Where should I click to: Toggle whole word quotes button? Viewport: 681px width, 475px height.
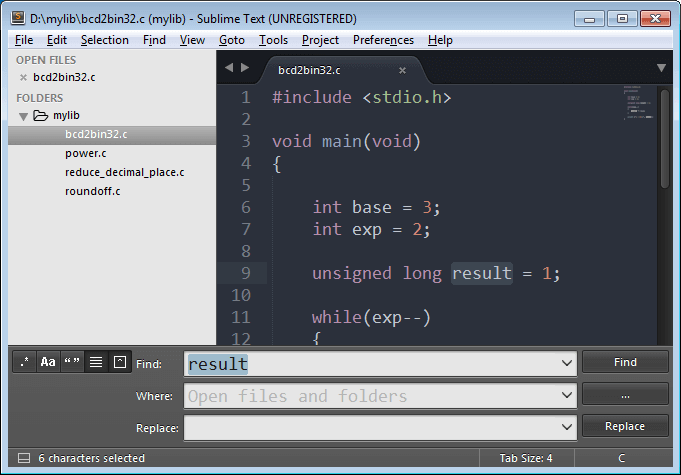(72, 362)
